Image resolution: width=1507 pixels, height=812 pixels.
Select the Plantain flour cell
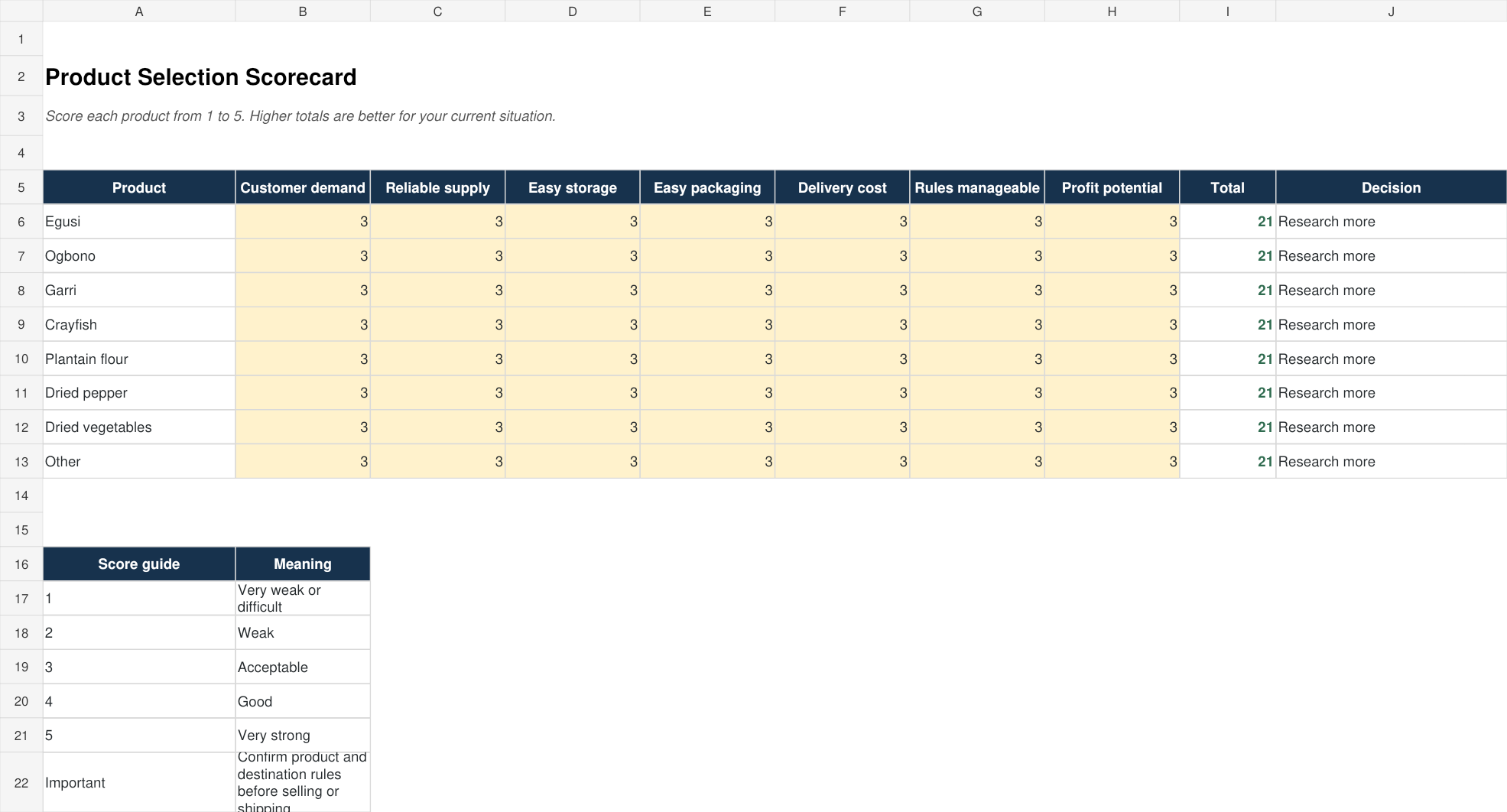139,359
